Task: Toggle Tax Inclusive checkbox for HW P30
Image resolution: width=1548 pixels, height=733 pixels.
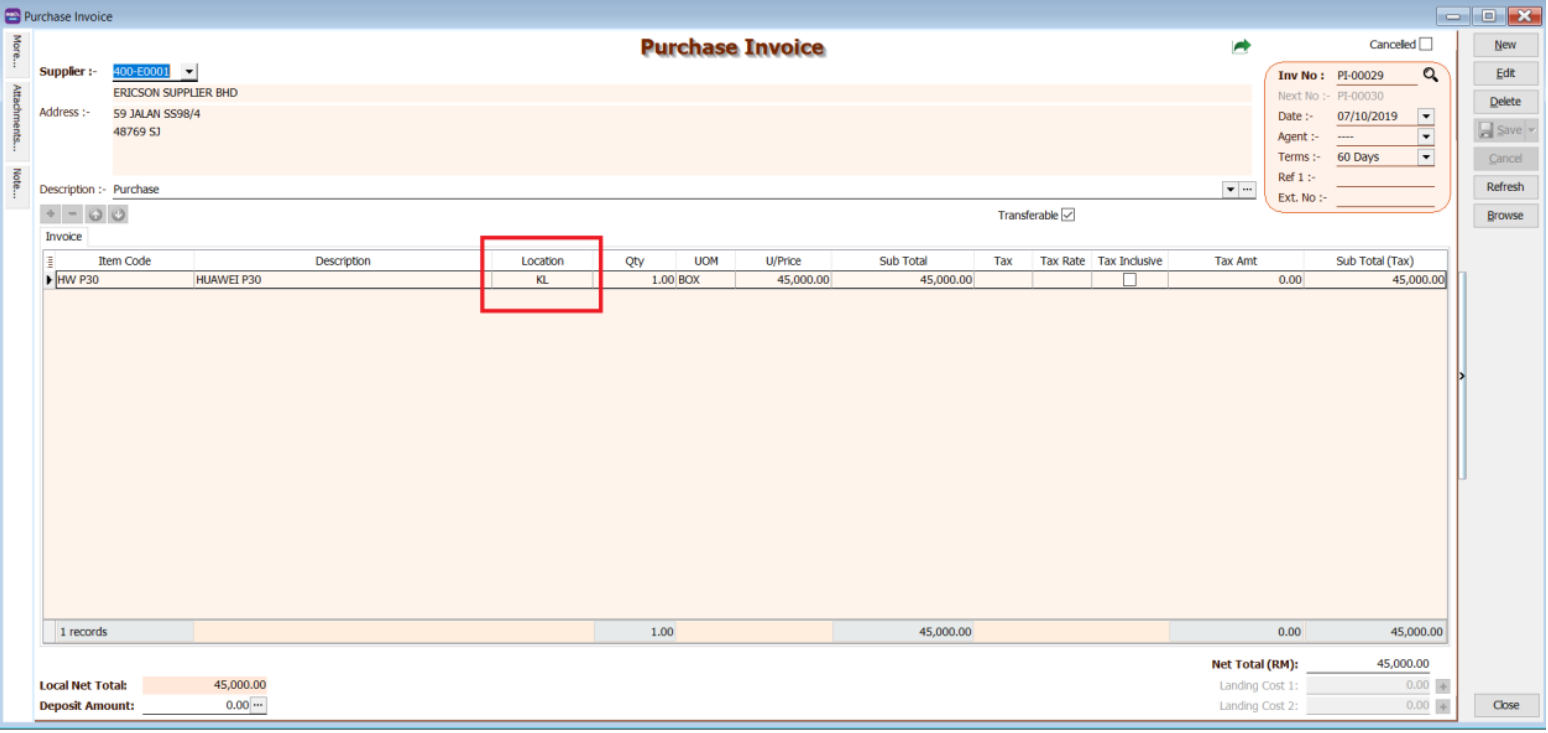Action: tap(1129, 280)
